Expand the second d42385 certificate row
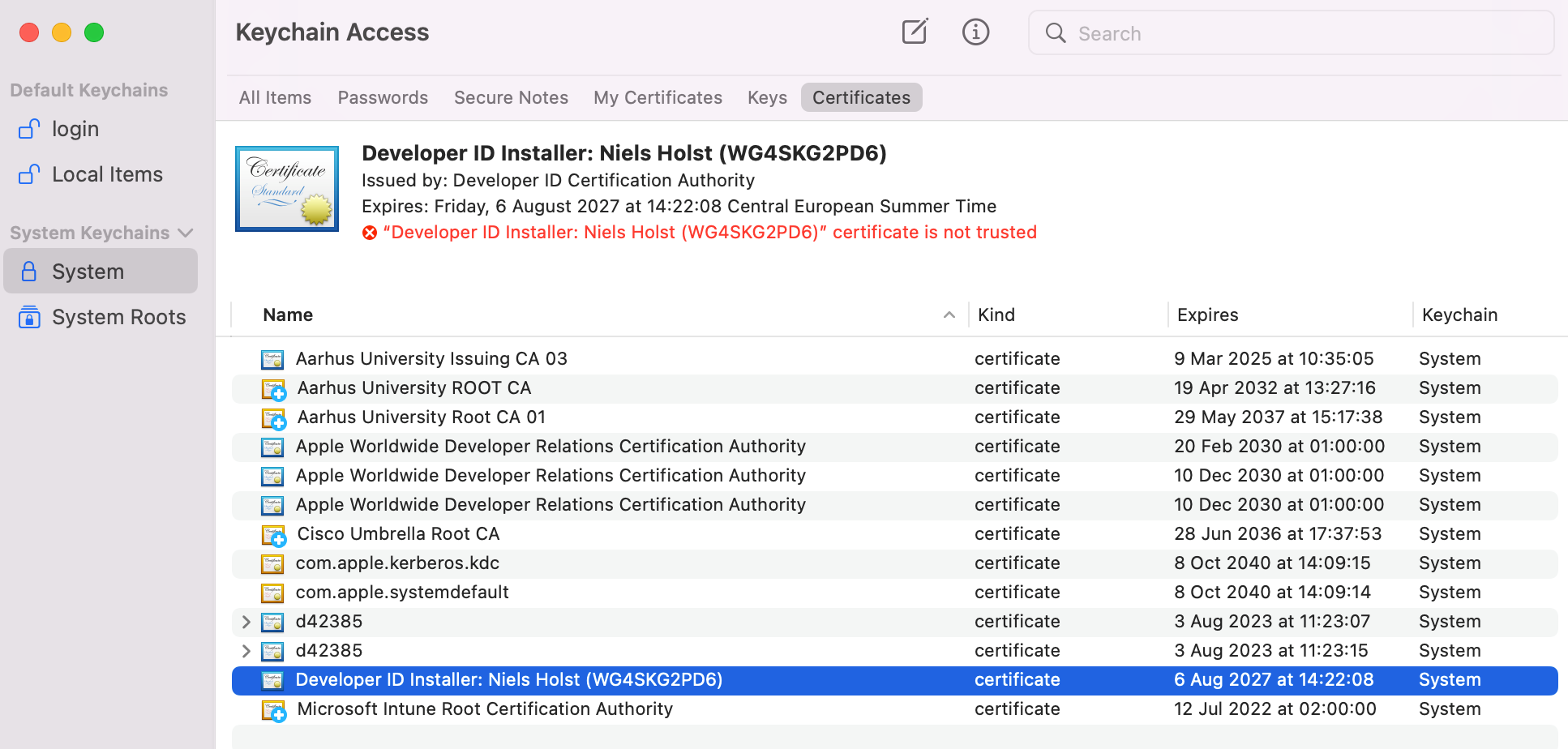 (246, 651)
